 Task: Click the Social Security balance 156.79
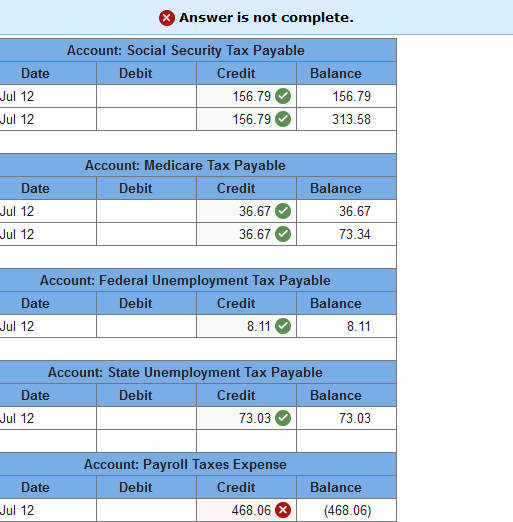click(351, 96)
